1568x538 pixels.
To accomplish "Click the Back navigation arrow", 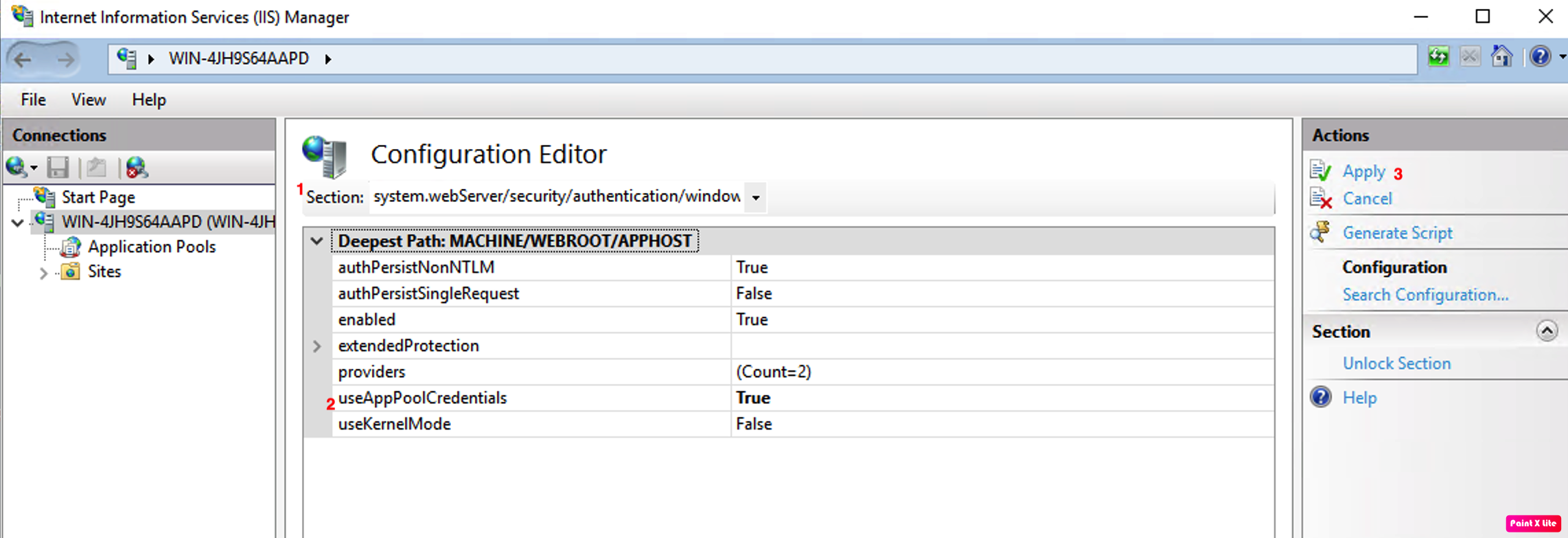I will click(23, 60).
